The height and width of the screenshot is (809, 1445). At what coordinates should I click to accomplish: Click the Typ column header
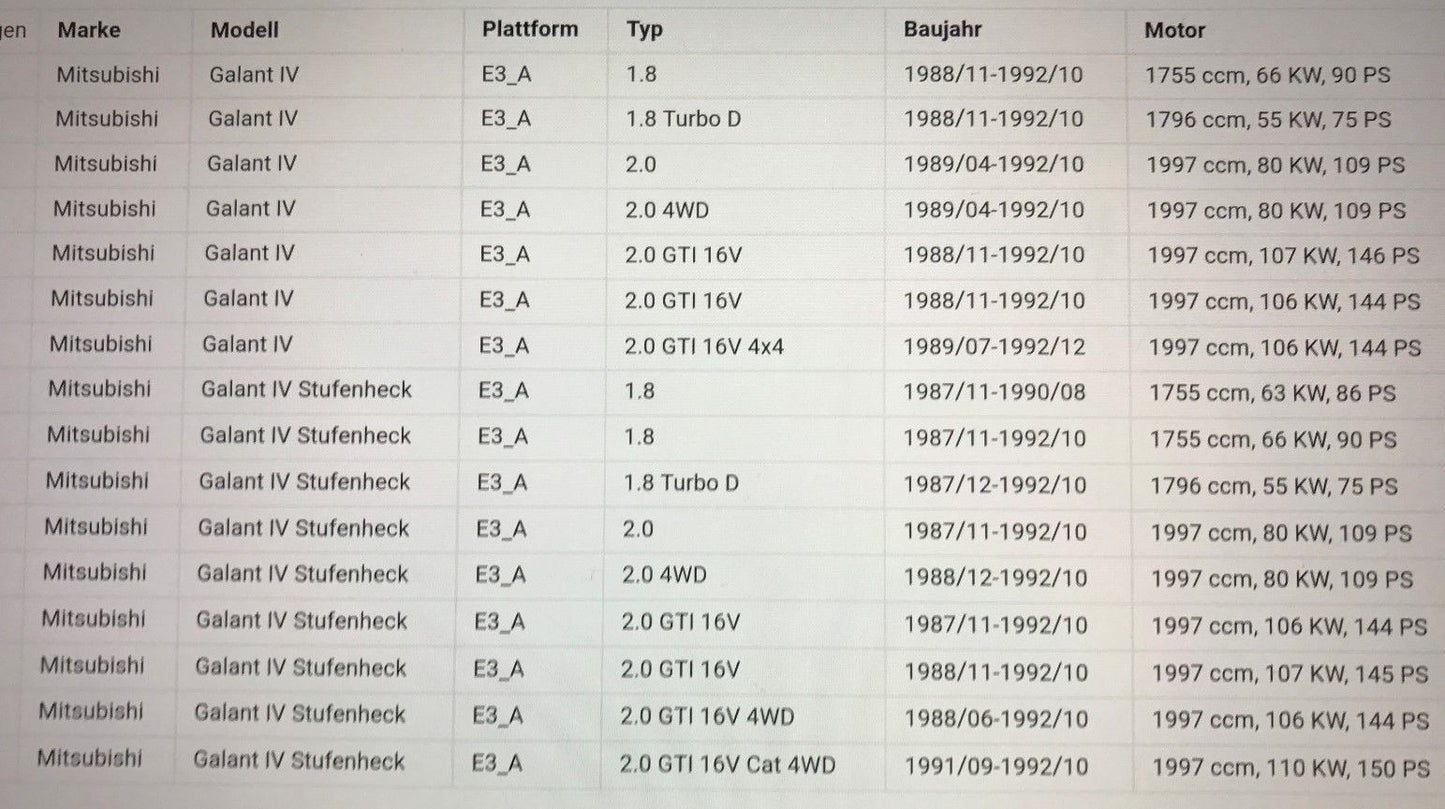[x=645, y=30]
